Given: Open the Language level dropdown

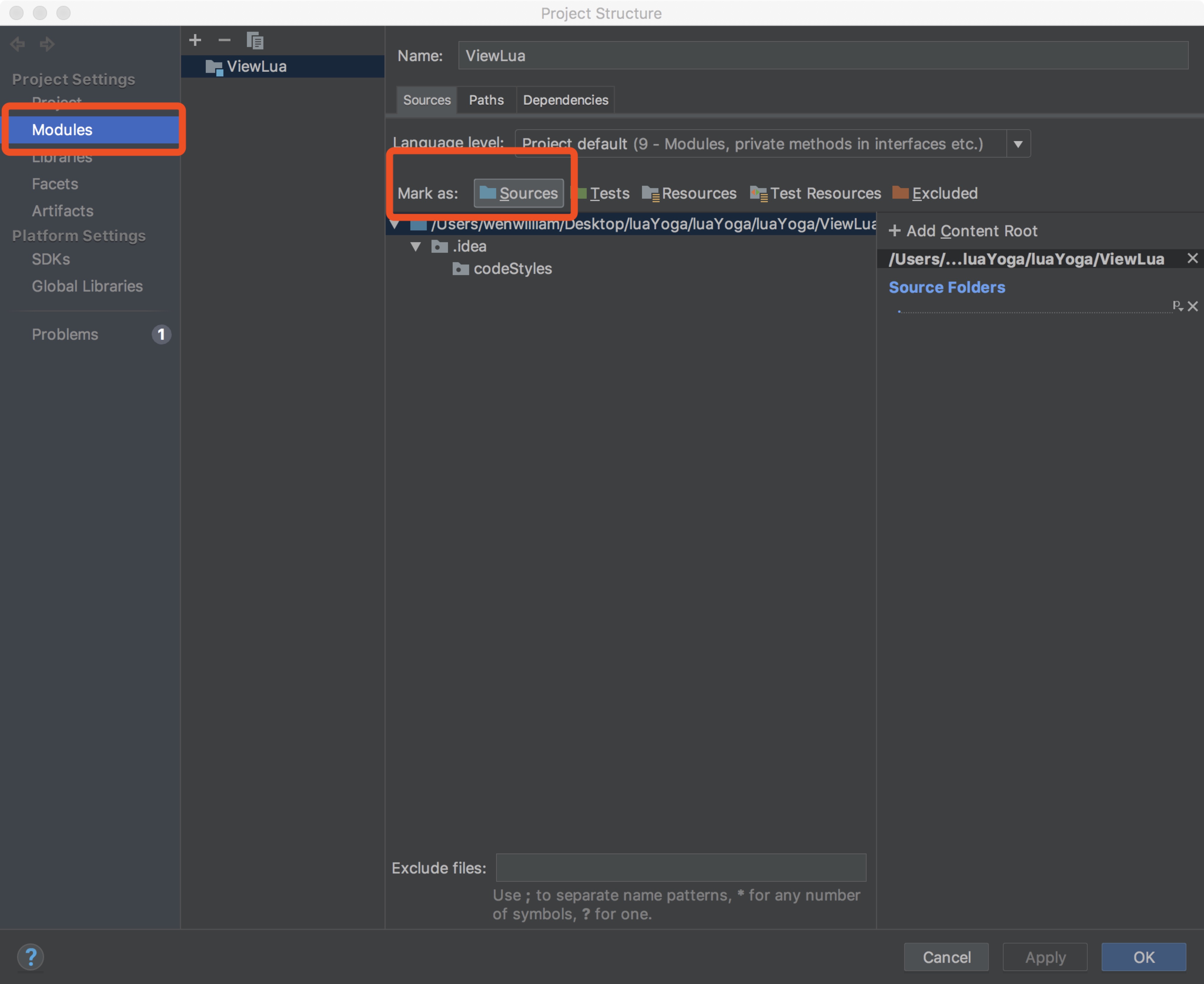Looking at the screenshot, I should (x=1018, y=144).
